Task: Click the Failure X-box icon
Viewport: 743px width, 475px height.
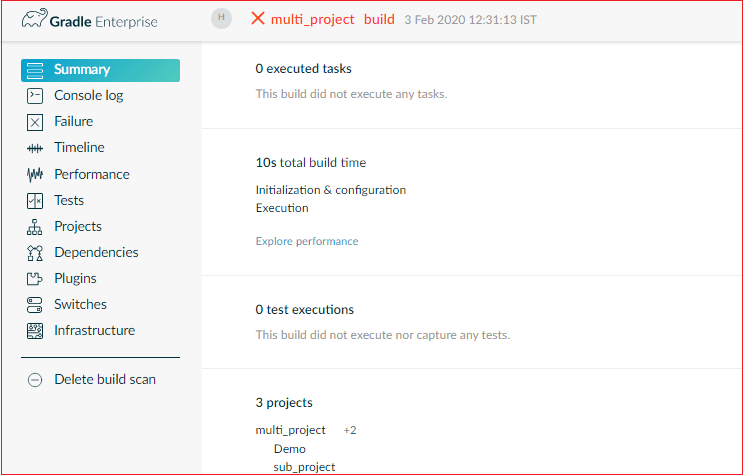Action: click(35, 122)
